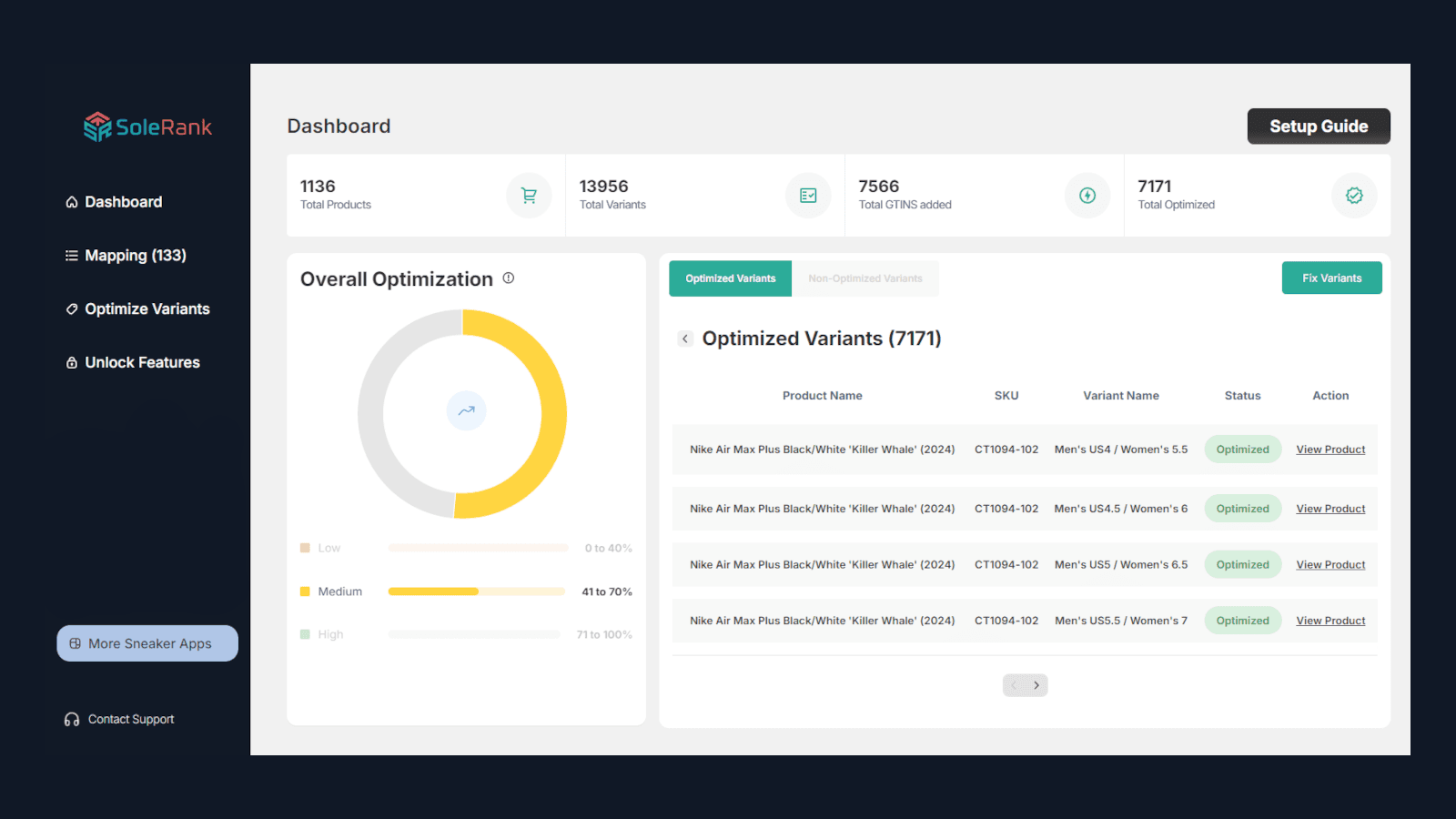Open the Setup Guide

coord(1318,126)
